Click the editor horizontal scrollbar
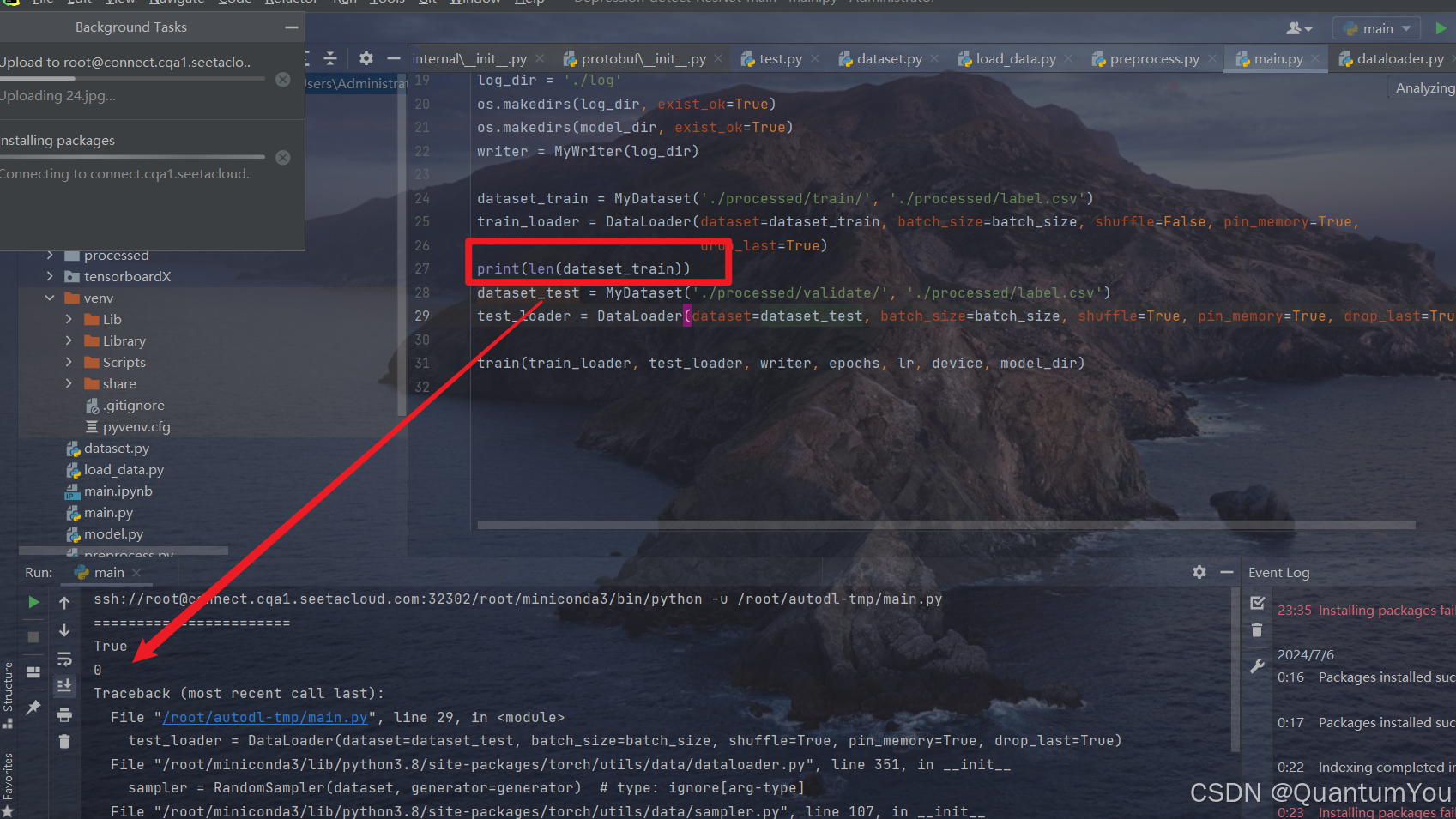Image resolution: width=1456 pixels, height=819 pixels. click(945, 525)
